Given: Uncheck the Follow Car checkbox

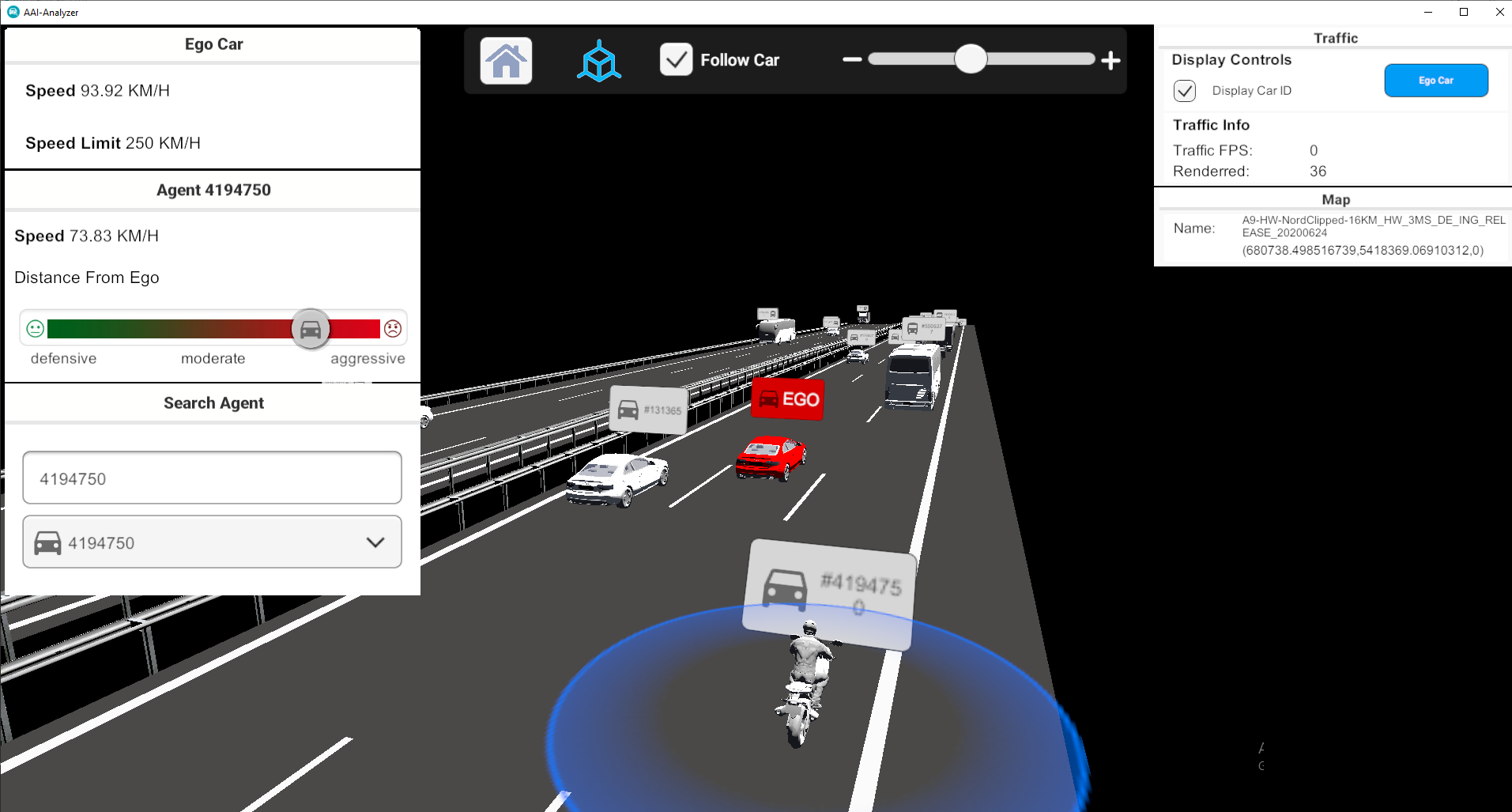Looking at the screenshot, I should 676,59.
